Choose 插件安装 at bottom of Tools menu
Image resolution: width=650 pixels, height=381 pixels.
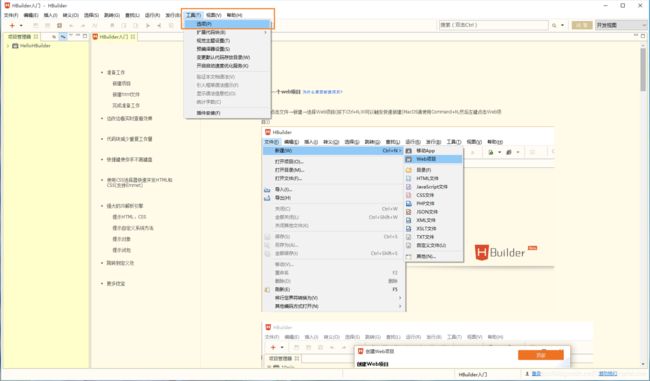(x=227, y=113)
